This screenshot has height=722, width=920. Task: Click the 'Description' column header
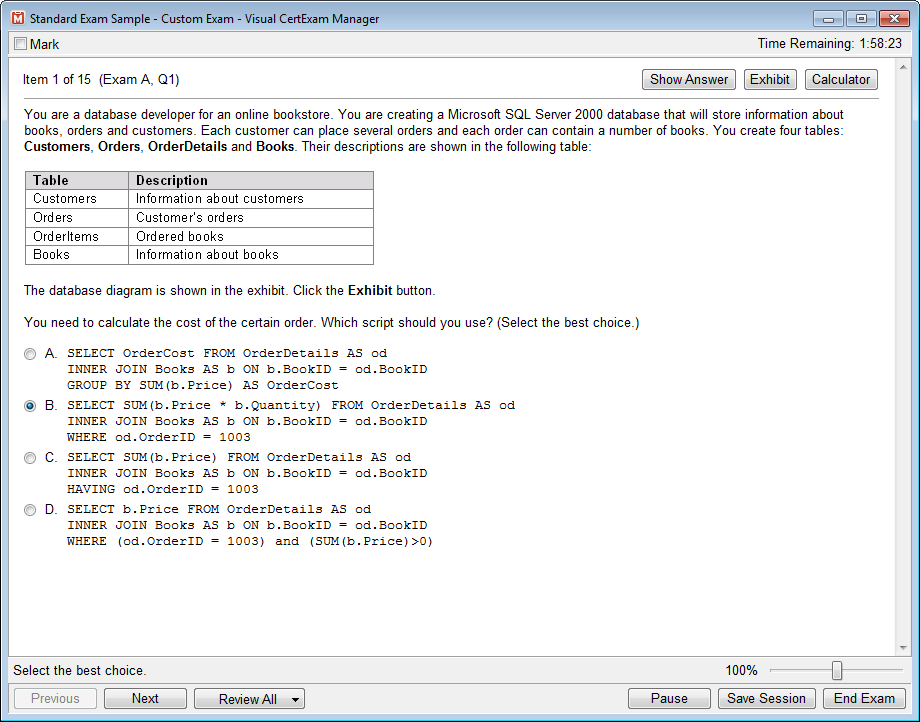tap(251, 181)
